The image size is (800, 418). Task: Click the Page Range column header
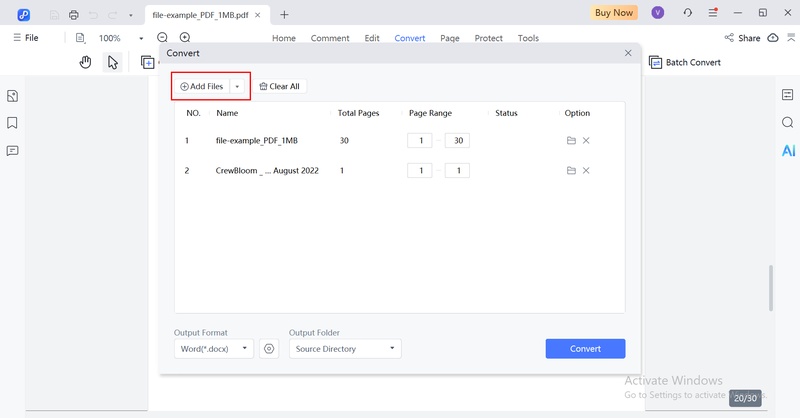pyautogui.click(x=430, y=113)
